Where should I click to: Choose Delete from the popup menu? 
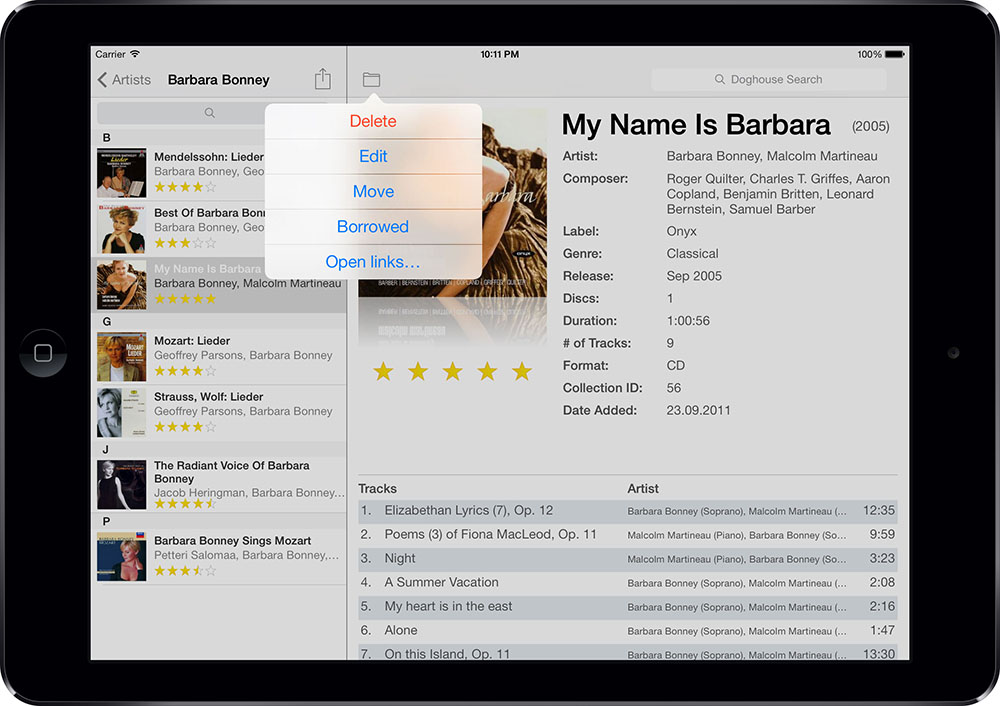373,121
